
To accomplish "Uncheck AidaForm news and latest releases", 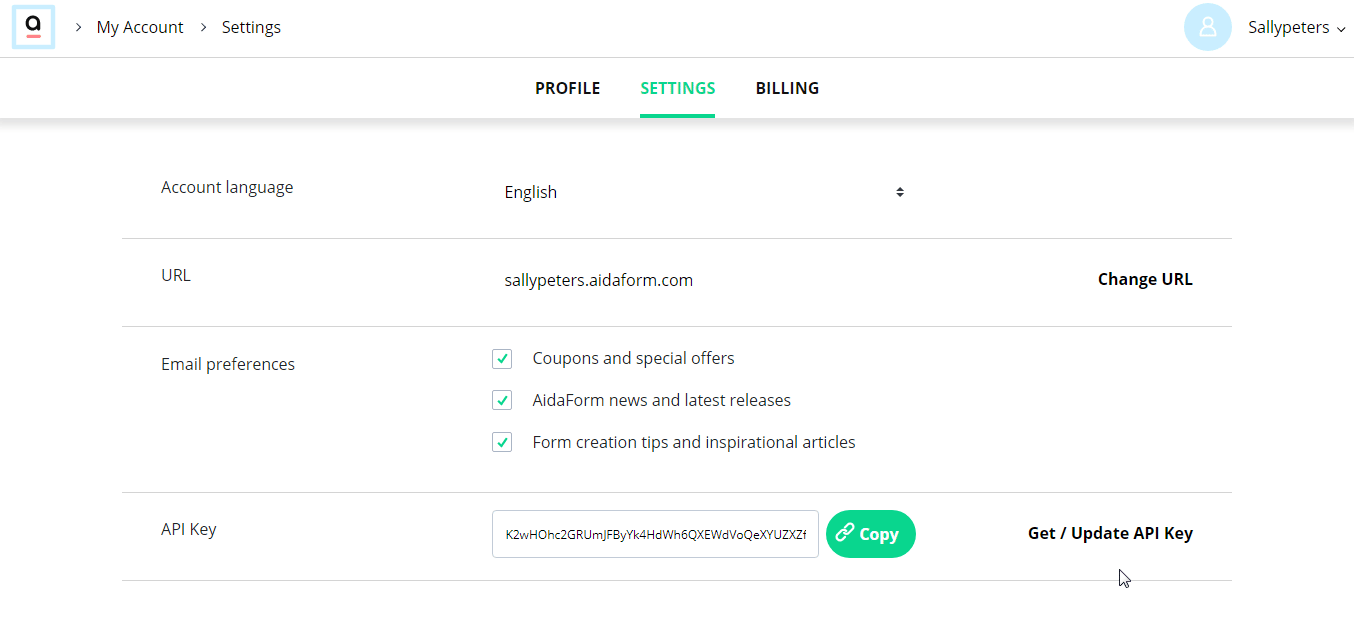I will tap(502, 400).
